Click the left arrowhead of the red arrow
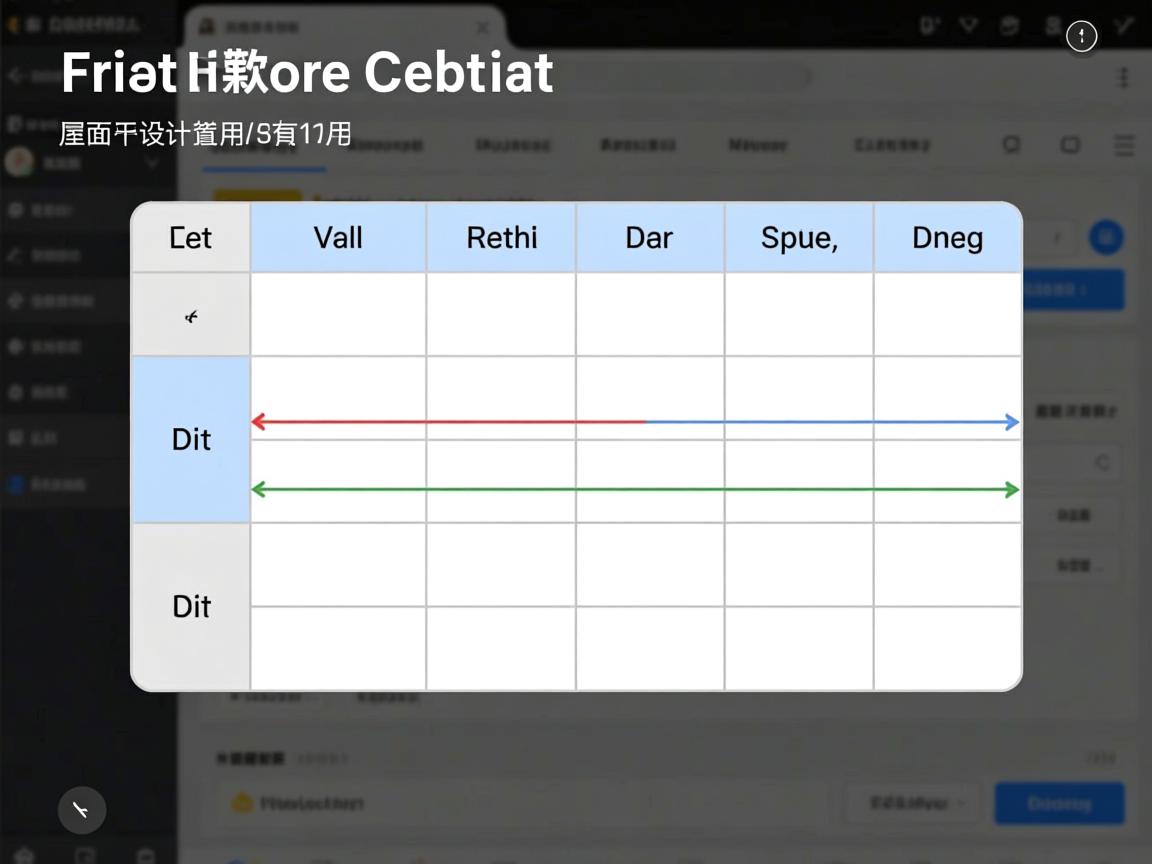This screenshot has height=864, width=1152. pyautogui.click(x=257, y=422)
